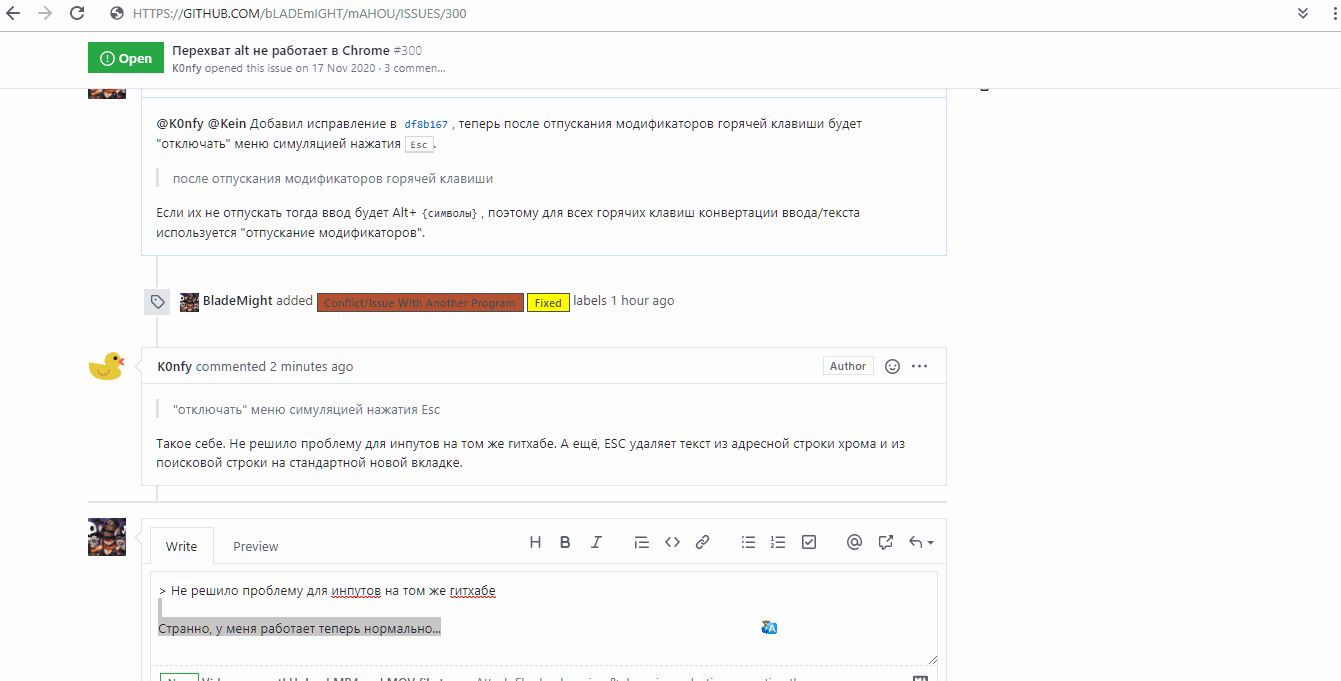The width and height of the screenshot is (1341, 681).
Task: Click the yellow Fixed label
Action: [x=548, y=303]
